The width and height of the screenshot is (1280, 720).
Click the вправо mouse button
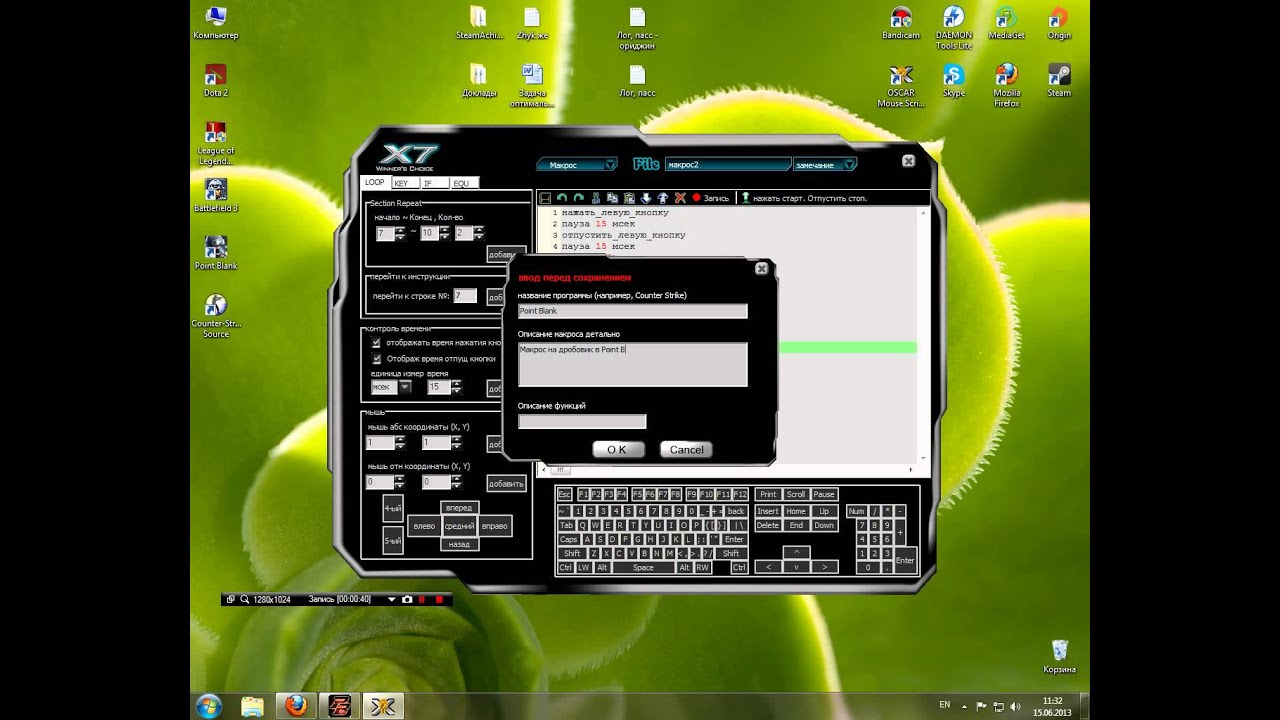(x=495, y=526)
